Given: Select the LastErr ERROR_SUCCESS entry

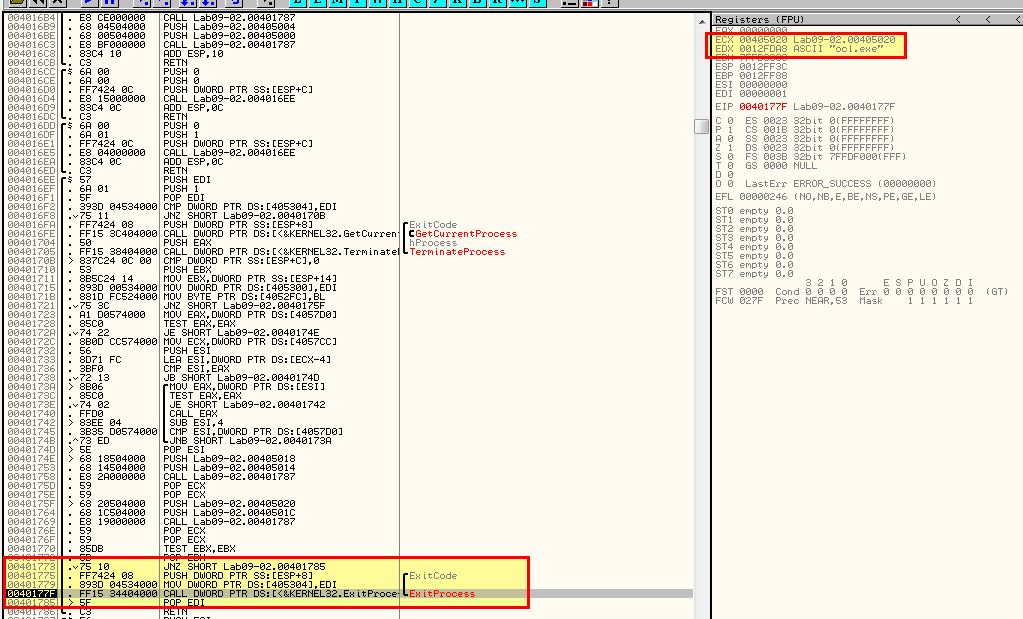Looking at the screenshot, I should point(840,184).
